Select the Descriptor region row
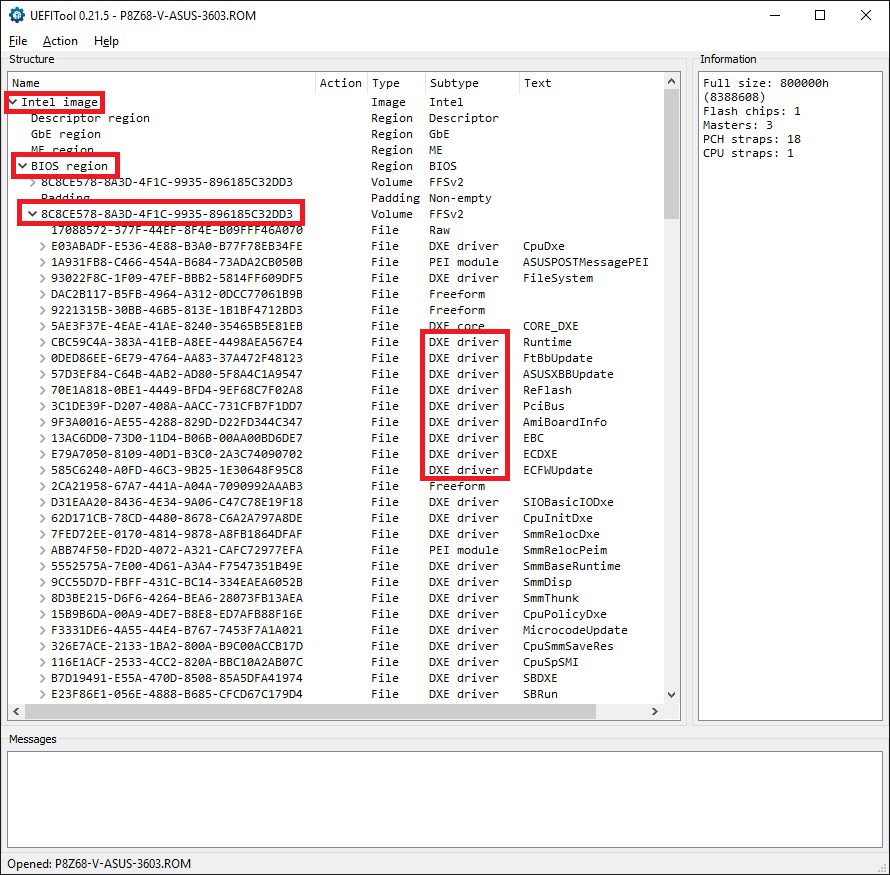Image resolution: width=890 pixels, height=875 pixels. pos(90,118)
